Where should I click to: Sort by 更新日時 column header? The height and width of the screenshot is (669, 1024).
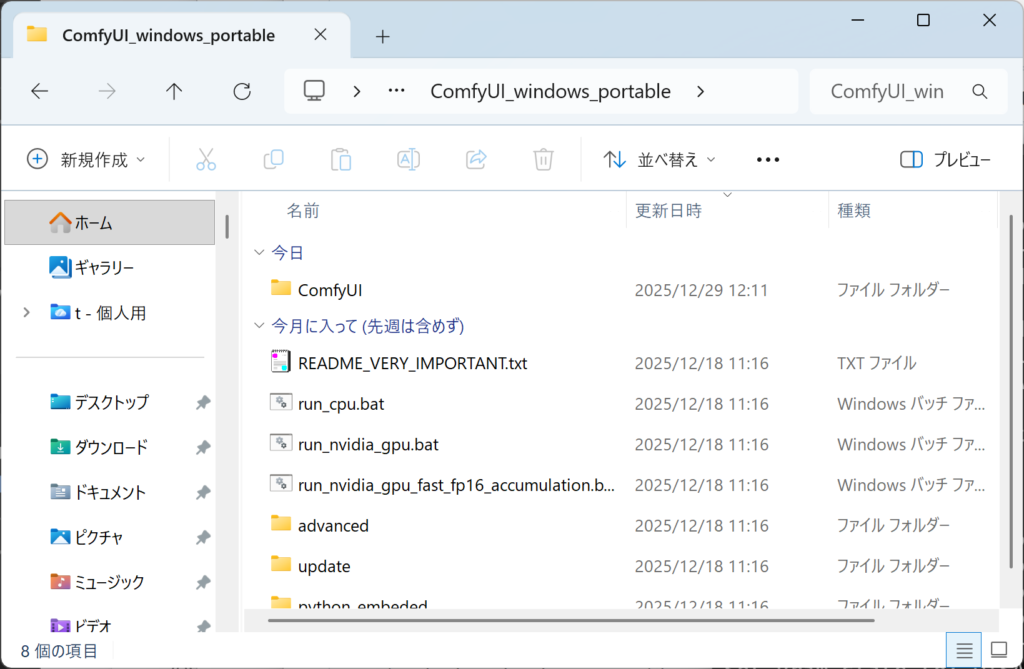668,211
